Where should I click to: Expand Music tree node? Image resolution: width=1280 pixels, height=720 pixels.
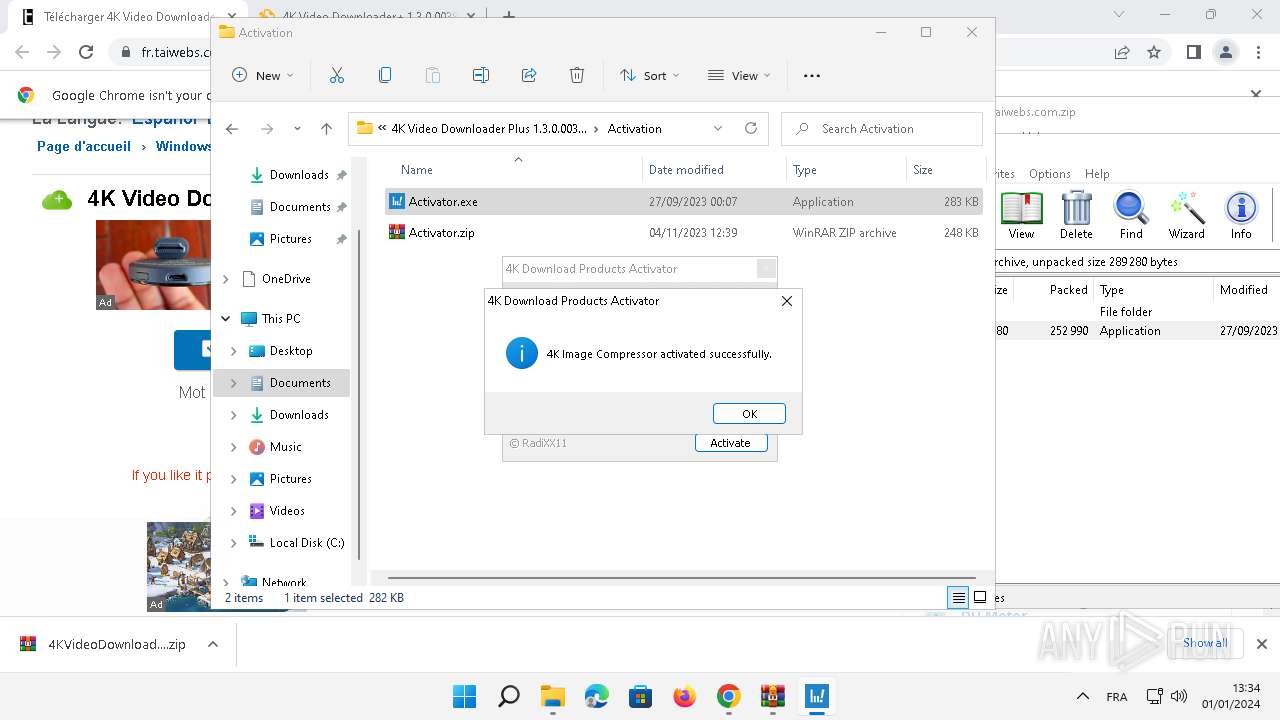[234, 447]
